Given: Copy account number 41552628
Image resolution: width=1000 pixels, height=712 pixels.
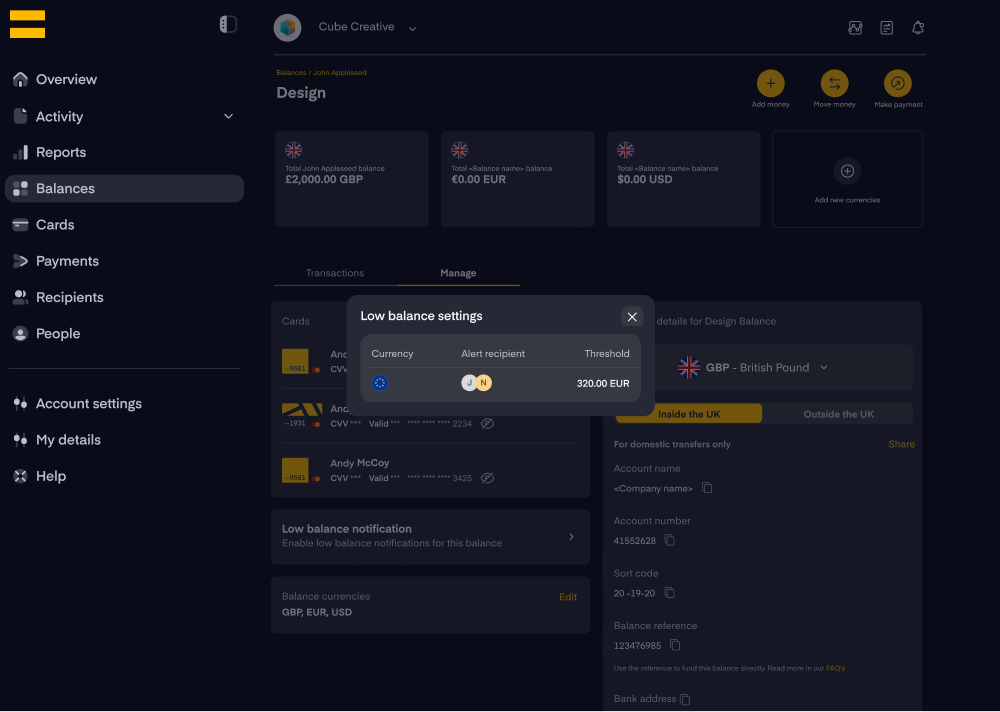Looking at the screenshot, I should [x=669, y=540].
